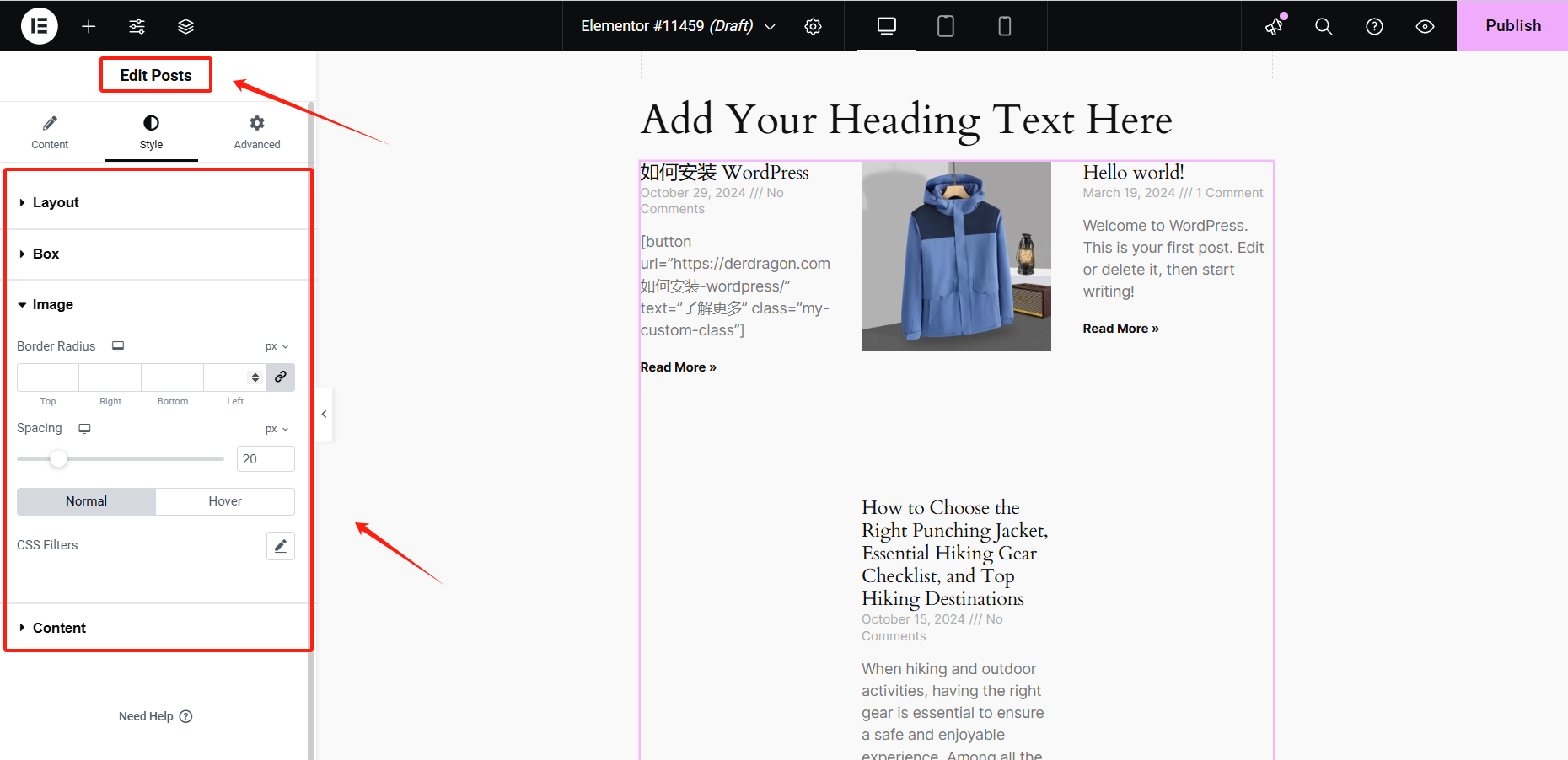The height and width of the screenshot is (760, 1568).
Task: Click the Border Radius Top input field
Action: click(x=48, y=377)
